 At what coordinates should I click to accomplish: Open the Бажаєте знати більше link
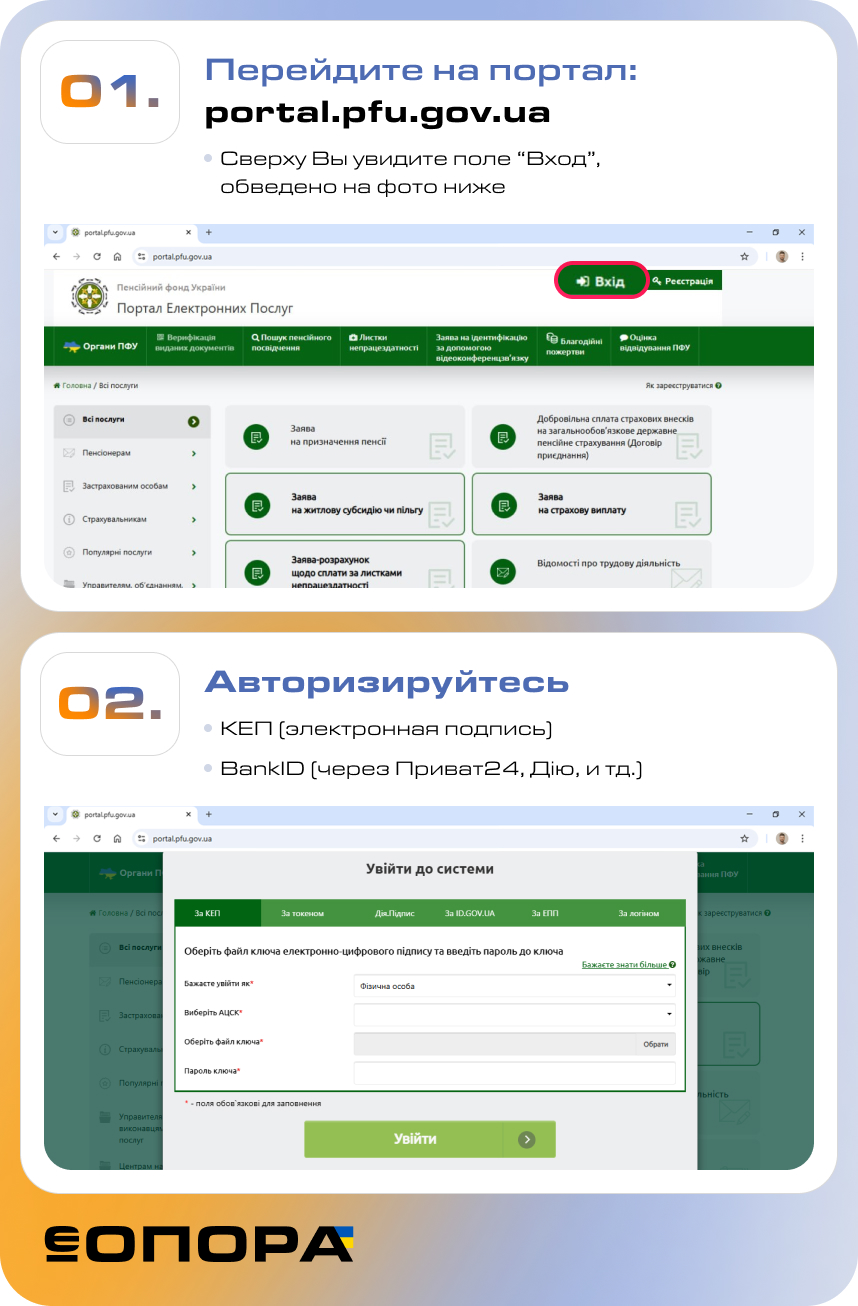[627, 965]
